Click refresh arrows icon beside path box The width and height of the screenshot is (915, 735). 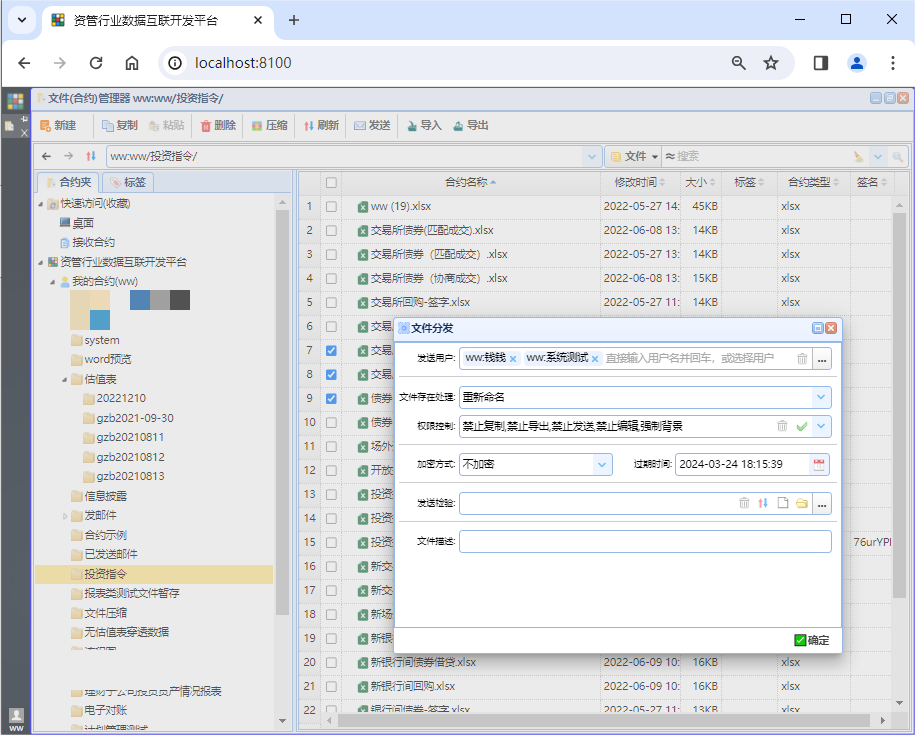pyautogui.click(x=91, y=156)
